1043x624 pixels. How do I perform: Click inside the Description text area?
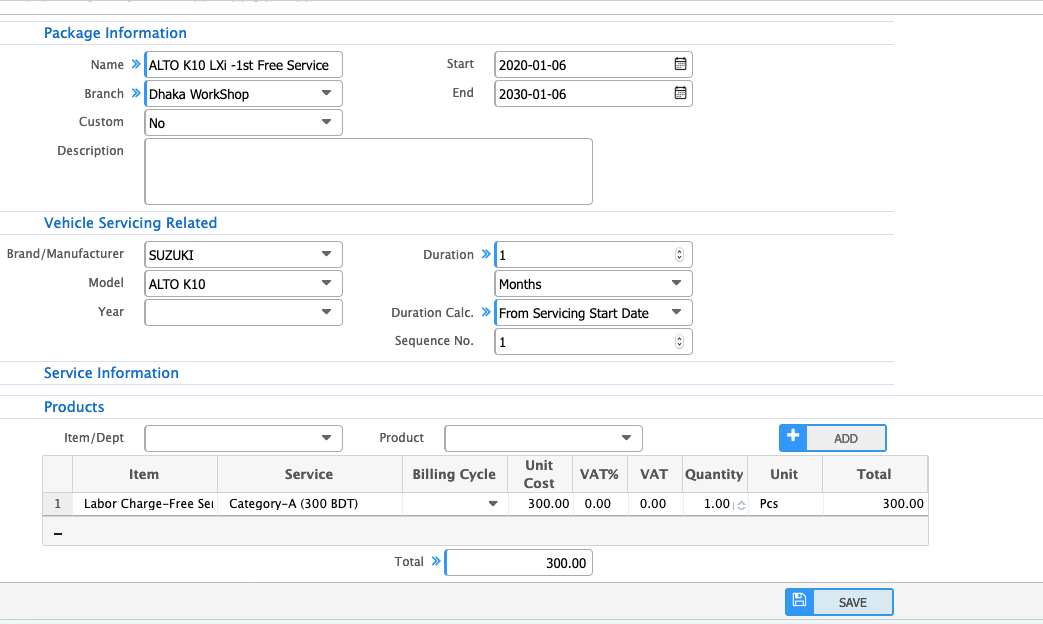(x=368, y=171)
